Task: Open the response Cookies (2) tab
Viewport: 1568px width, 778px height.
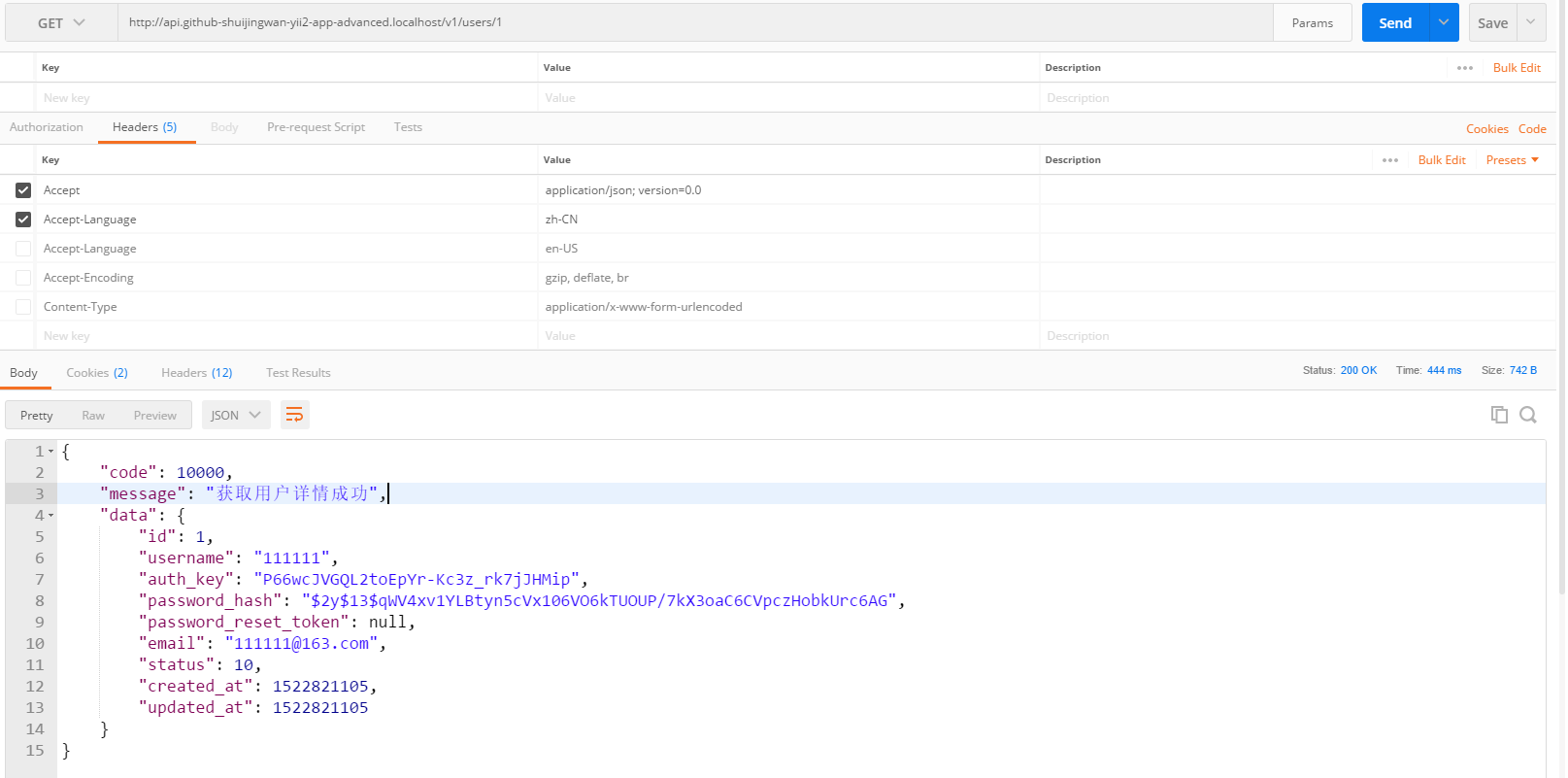Action: pos(96,373)
